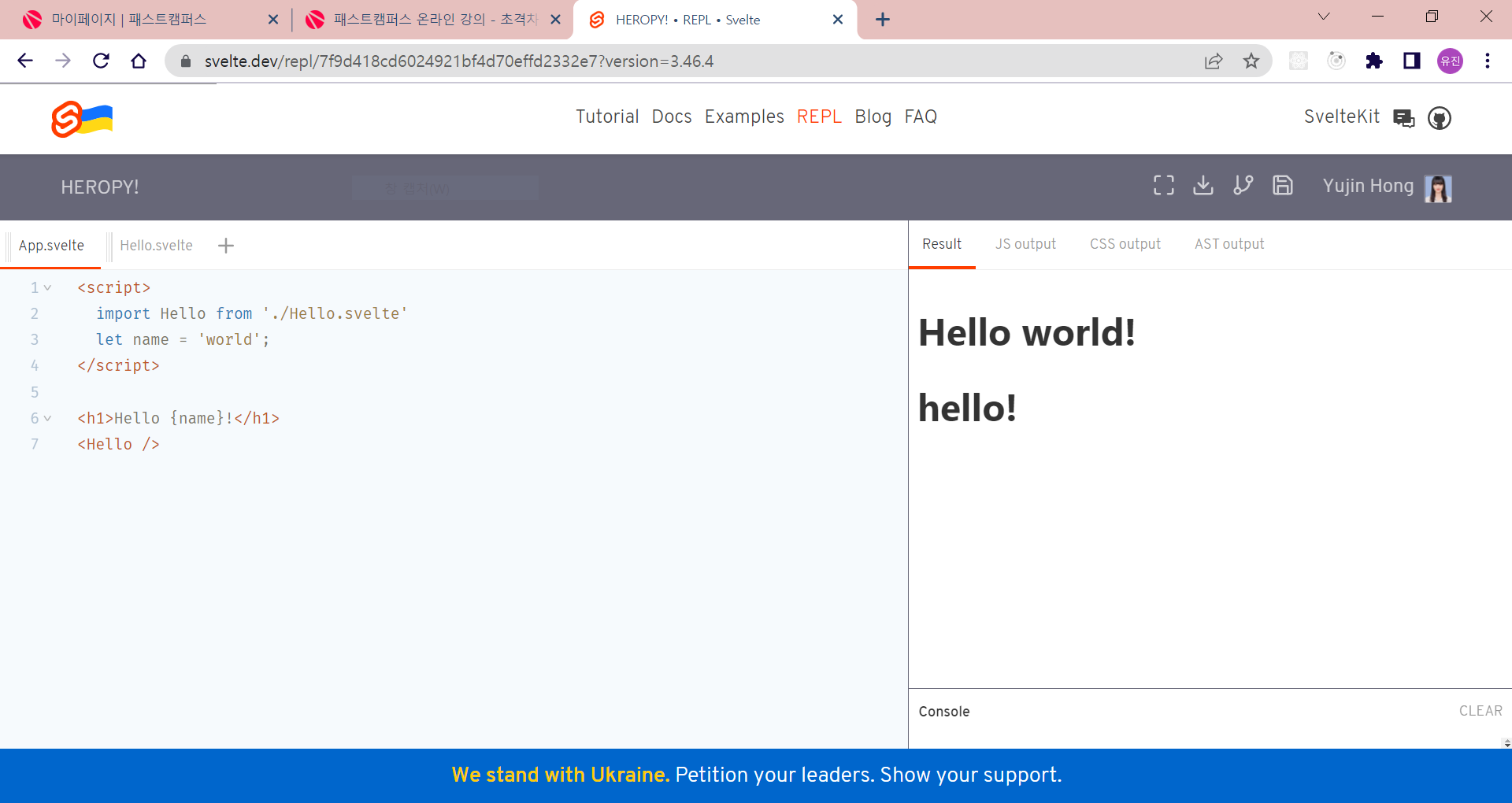This screenshot has width=1512, height=803.
Task: Clear the console with CLEAR button
Action: click(x=1480, y=711)
